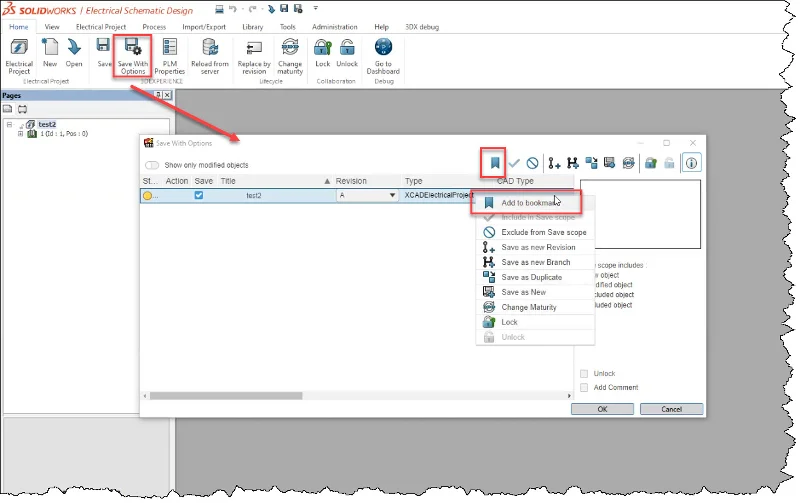
Task: Switch to the Electrical Project tab
Action: pyautogui.click(x=101, y=26)
